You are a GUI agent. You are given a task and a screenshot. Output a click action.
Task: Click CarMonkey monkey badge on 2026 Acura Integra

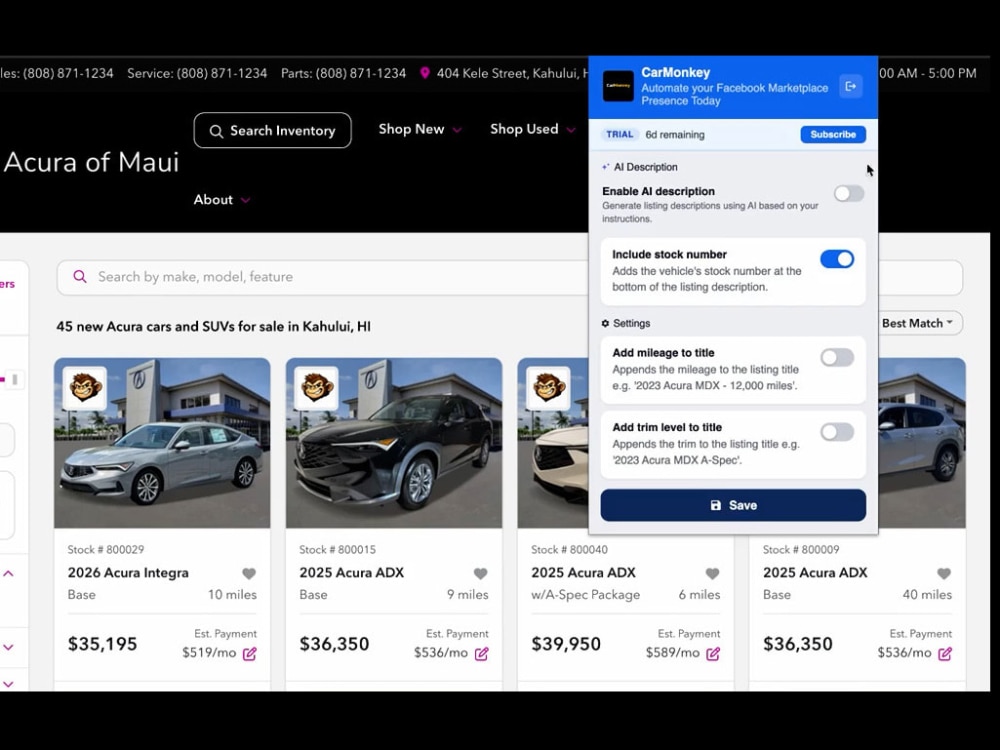85,388
